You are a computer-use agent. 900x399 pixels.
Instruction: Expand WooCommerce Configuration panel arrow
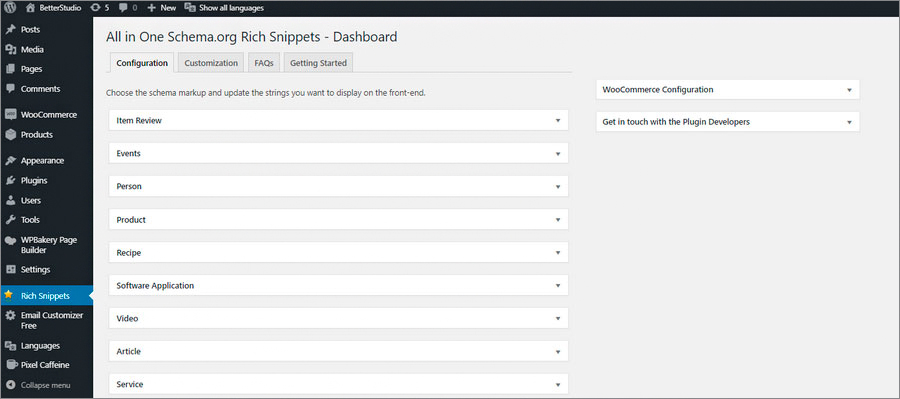pyautogui.click(x=849, y=90)
